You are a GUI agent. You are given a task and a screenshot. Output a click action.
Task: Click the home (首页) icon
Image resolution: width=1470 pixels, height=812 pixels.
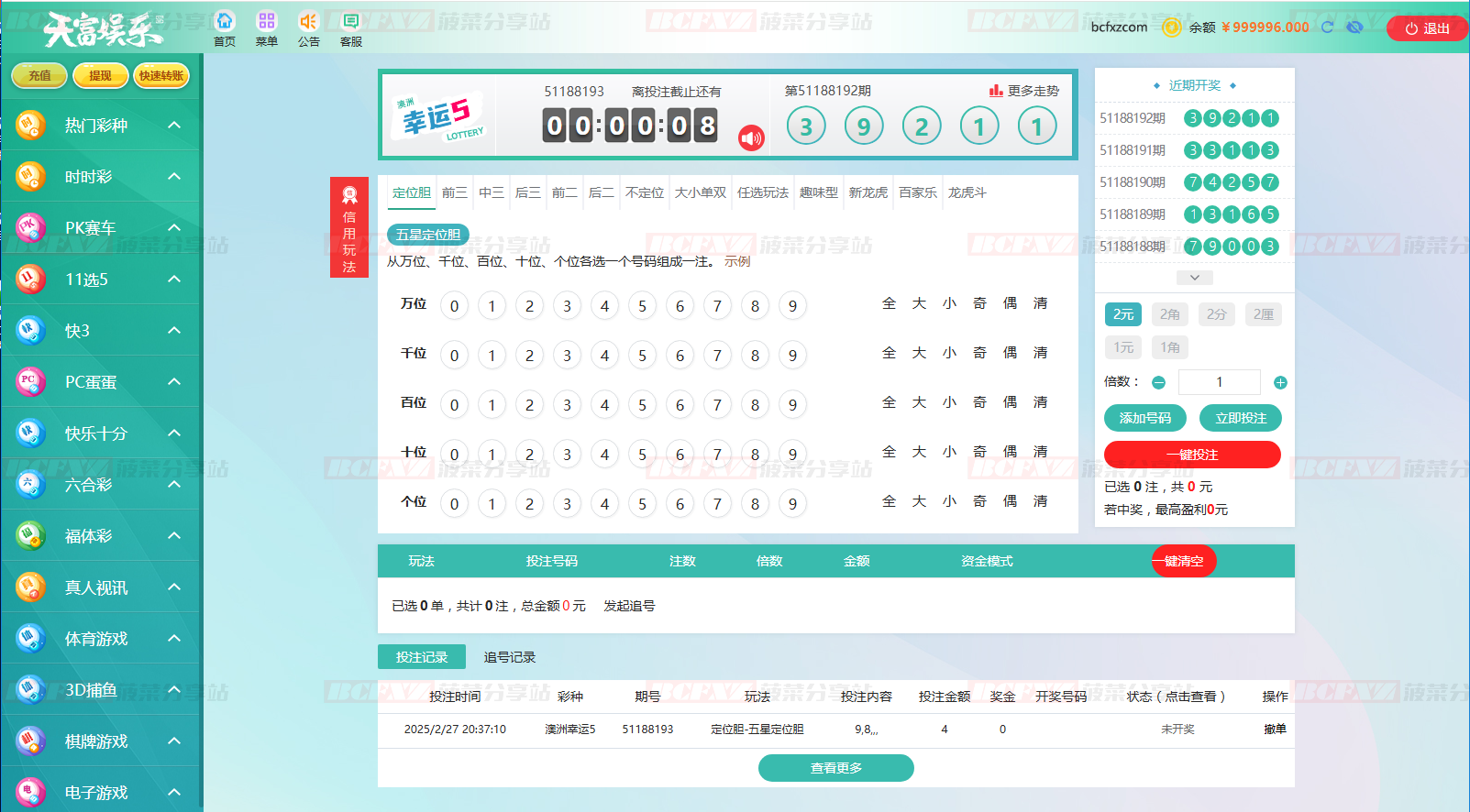[225, 21]
